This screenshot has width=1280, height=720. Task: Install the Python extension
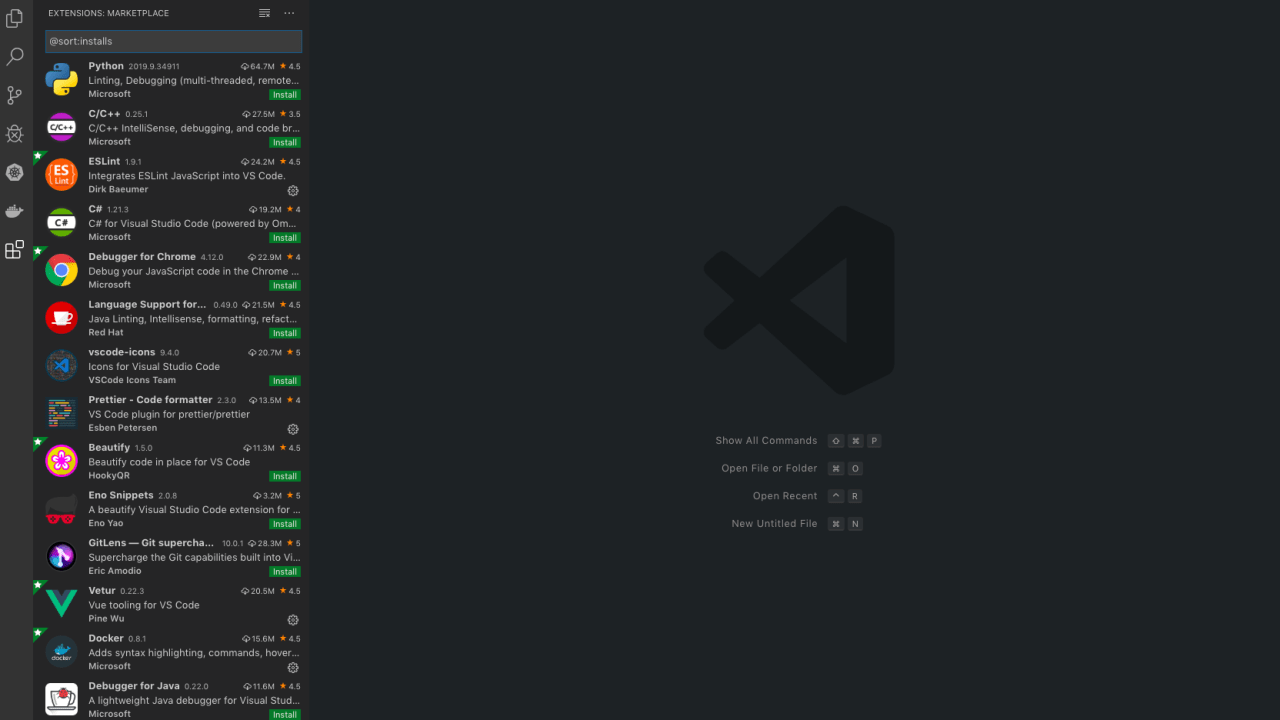(285, 95)
